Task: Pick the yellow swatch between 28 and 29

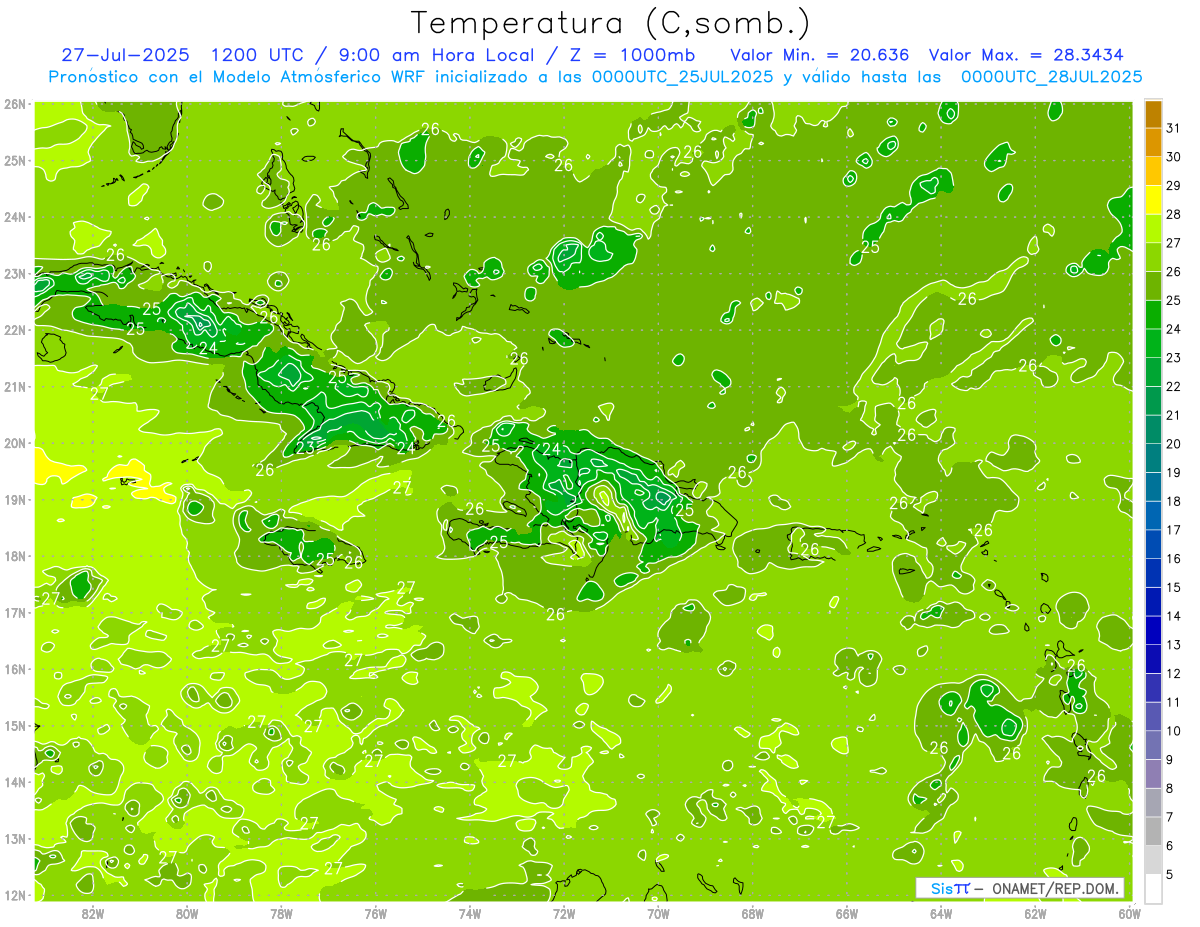Action: coord(1153,199)
